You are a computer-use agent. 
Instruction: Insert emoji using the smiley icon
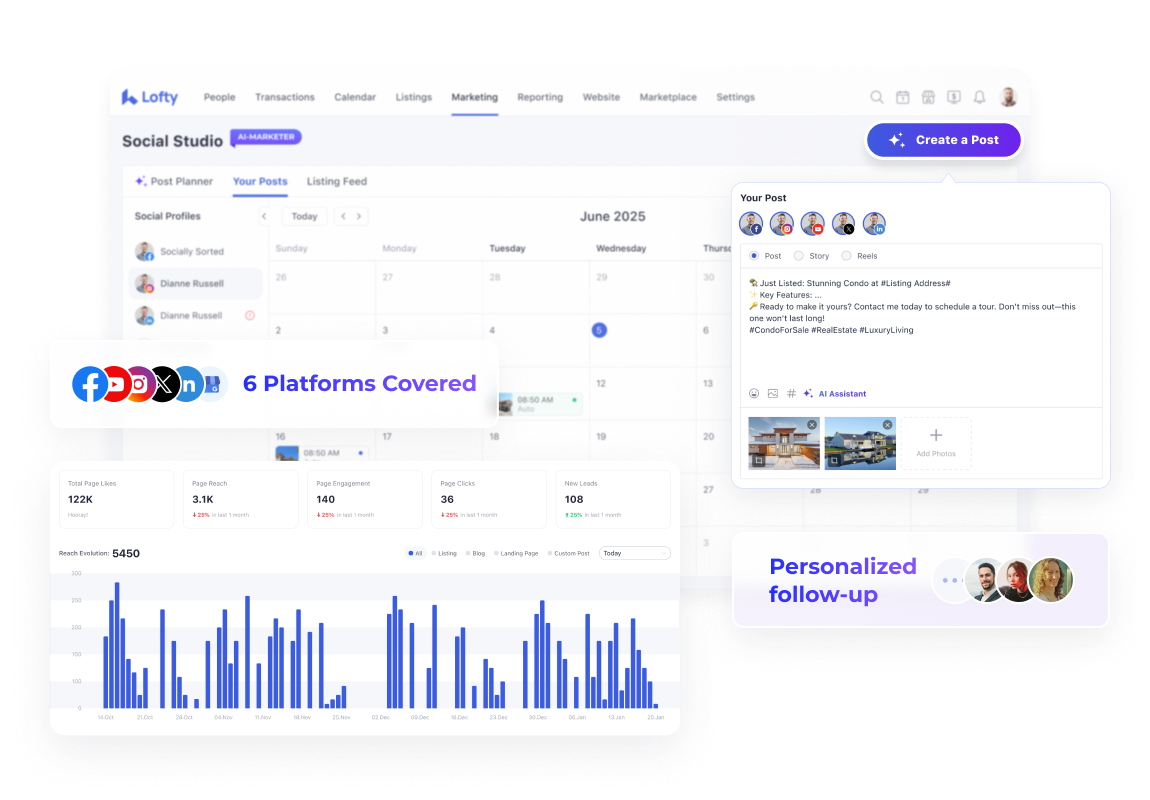pyautogui.click(x=754, y=394)
